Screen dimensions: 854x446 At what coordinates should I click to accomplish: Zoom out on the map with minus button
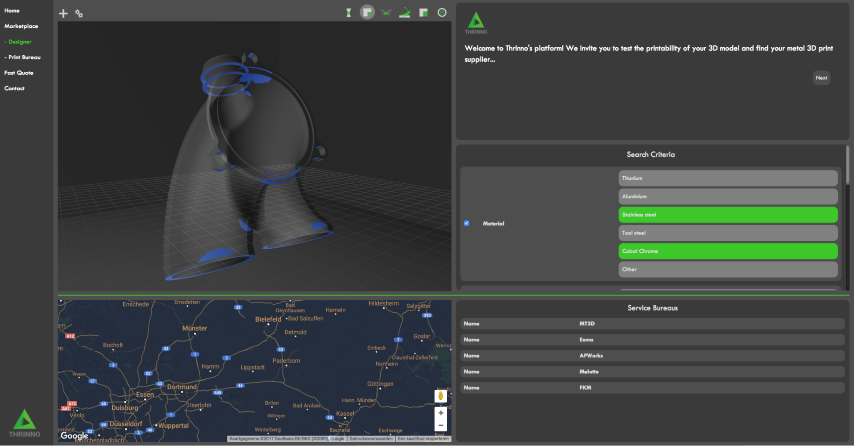pos(440,426)
